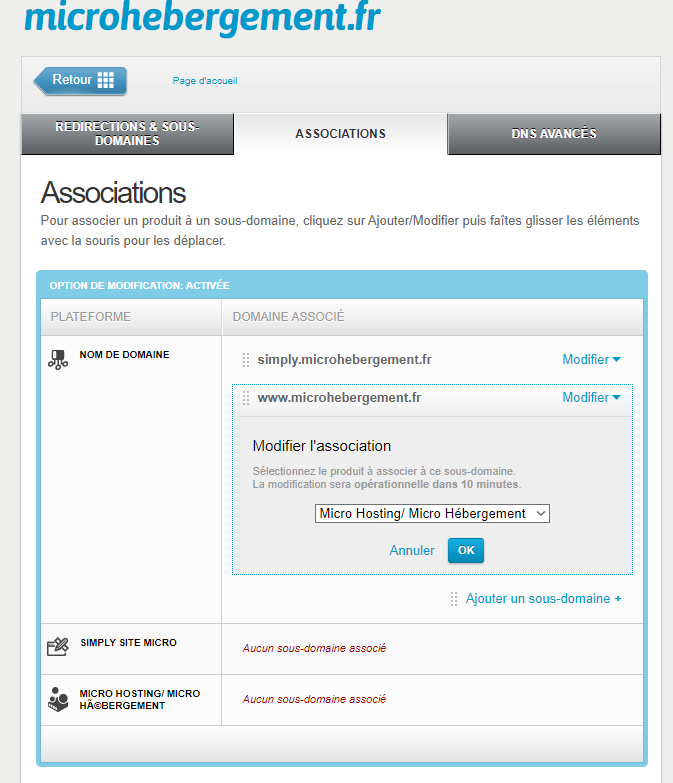Click the SIMPLY SITE MICRO label

pos(128,643)
